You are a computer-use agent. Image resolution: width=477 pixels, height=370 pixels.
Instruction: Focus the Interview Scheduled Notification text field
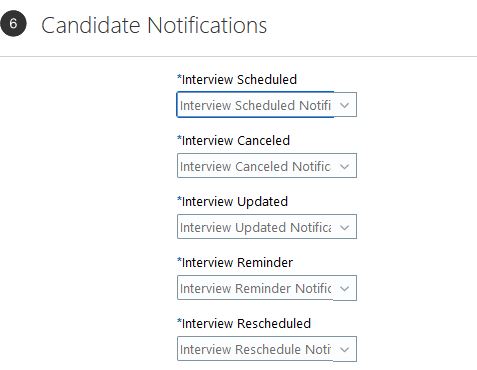pos(255,105)
